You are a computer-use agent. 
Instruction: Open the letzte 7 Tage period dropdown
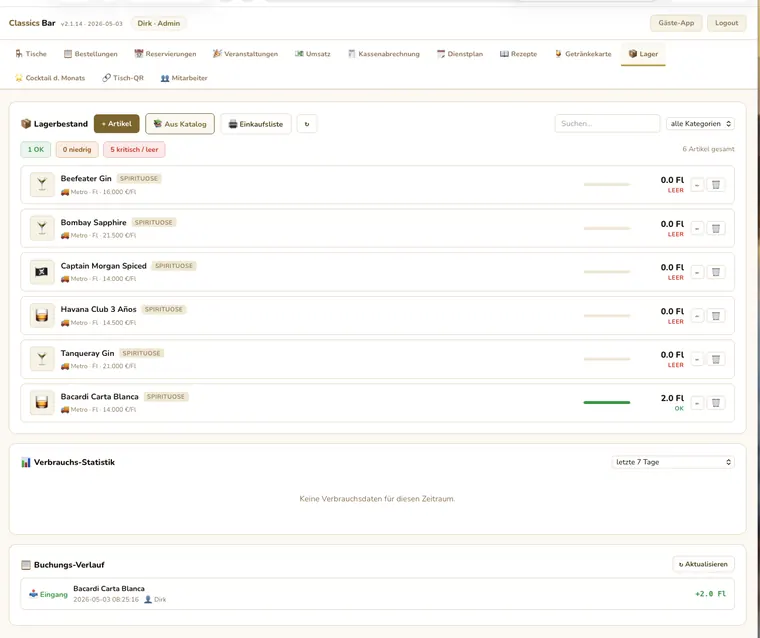pyautogui.click(x=673, y=462)
